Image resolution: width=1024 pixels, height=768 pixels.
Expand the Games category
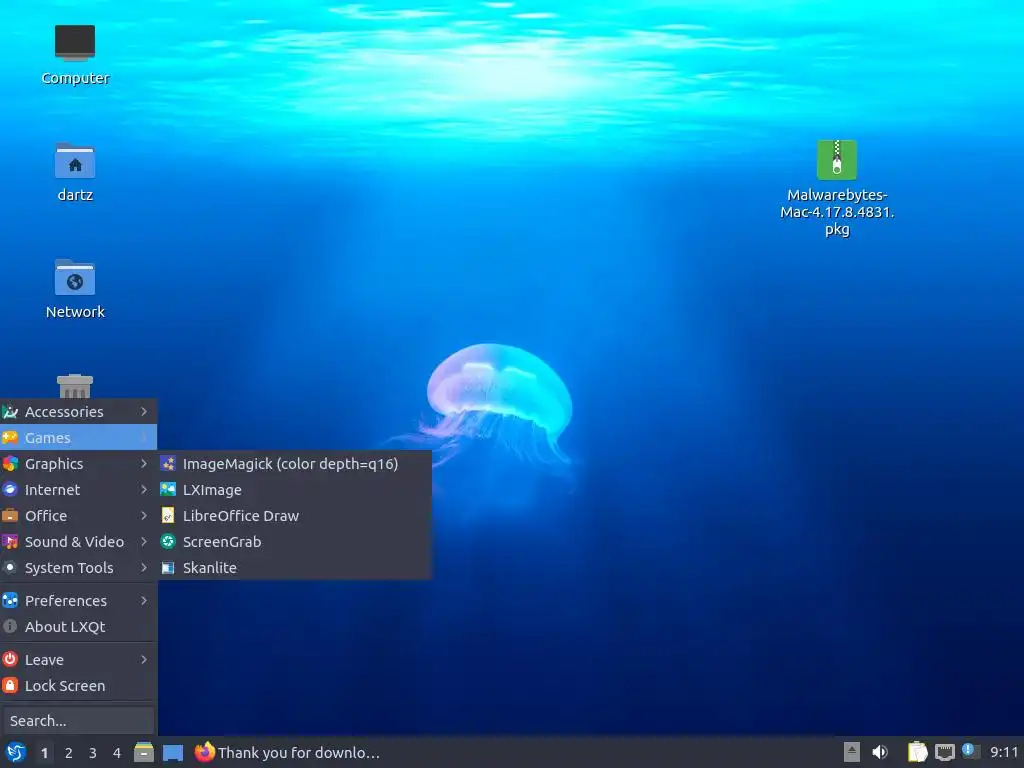pos(78,438)
